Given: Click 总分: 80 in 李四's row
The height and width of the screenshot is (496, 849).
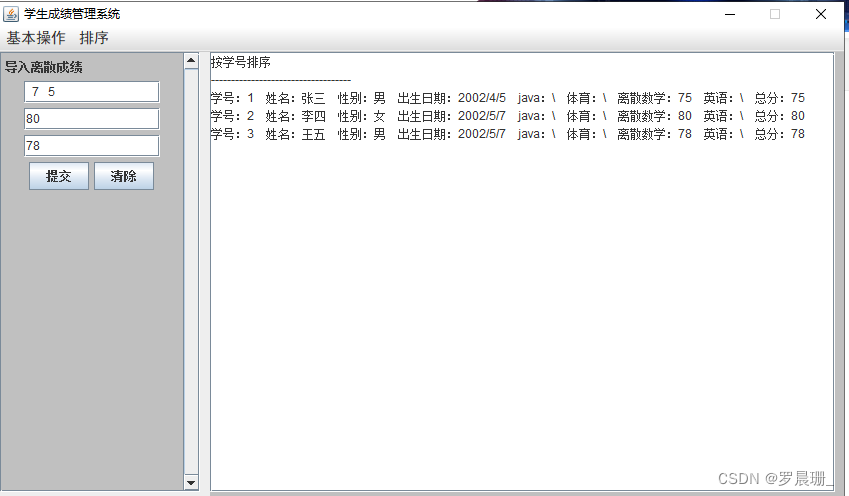Looking at the screenshot, I should [x=780, y=116].
